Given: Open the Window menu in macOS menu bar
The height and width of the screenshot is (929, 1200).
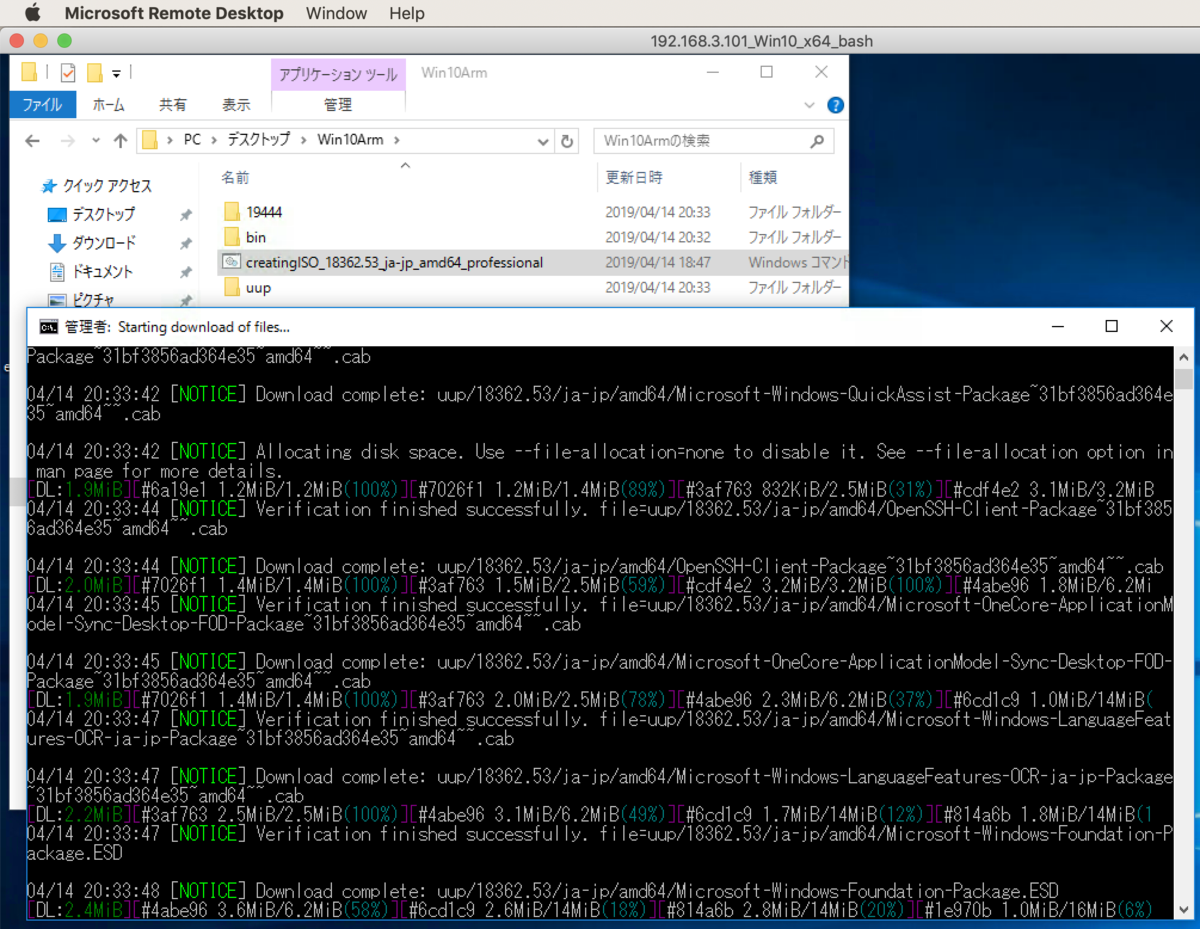Looking at the screenshot, I should [336, 13].
